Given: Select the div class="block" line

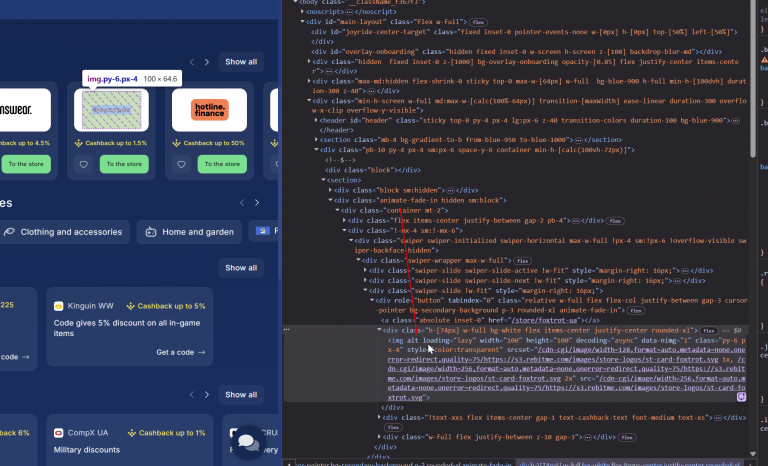Looking at the screenshot, I should (373, 170).
